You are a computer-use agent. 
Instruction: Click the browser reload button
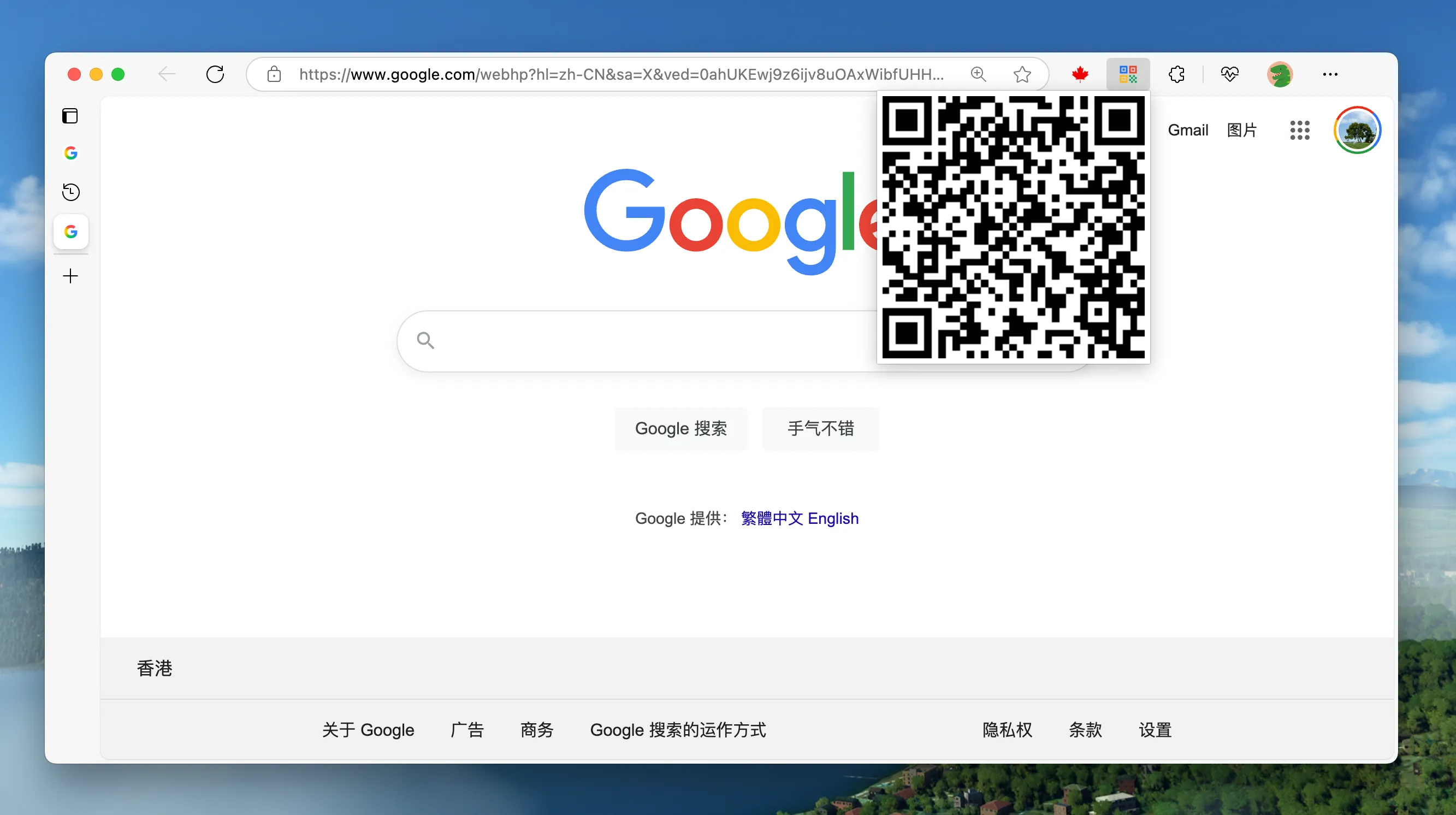215,74
